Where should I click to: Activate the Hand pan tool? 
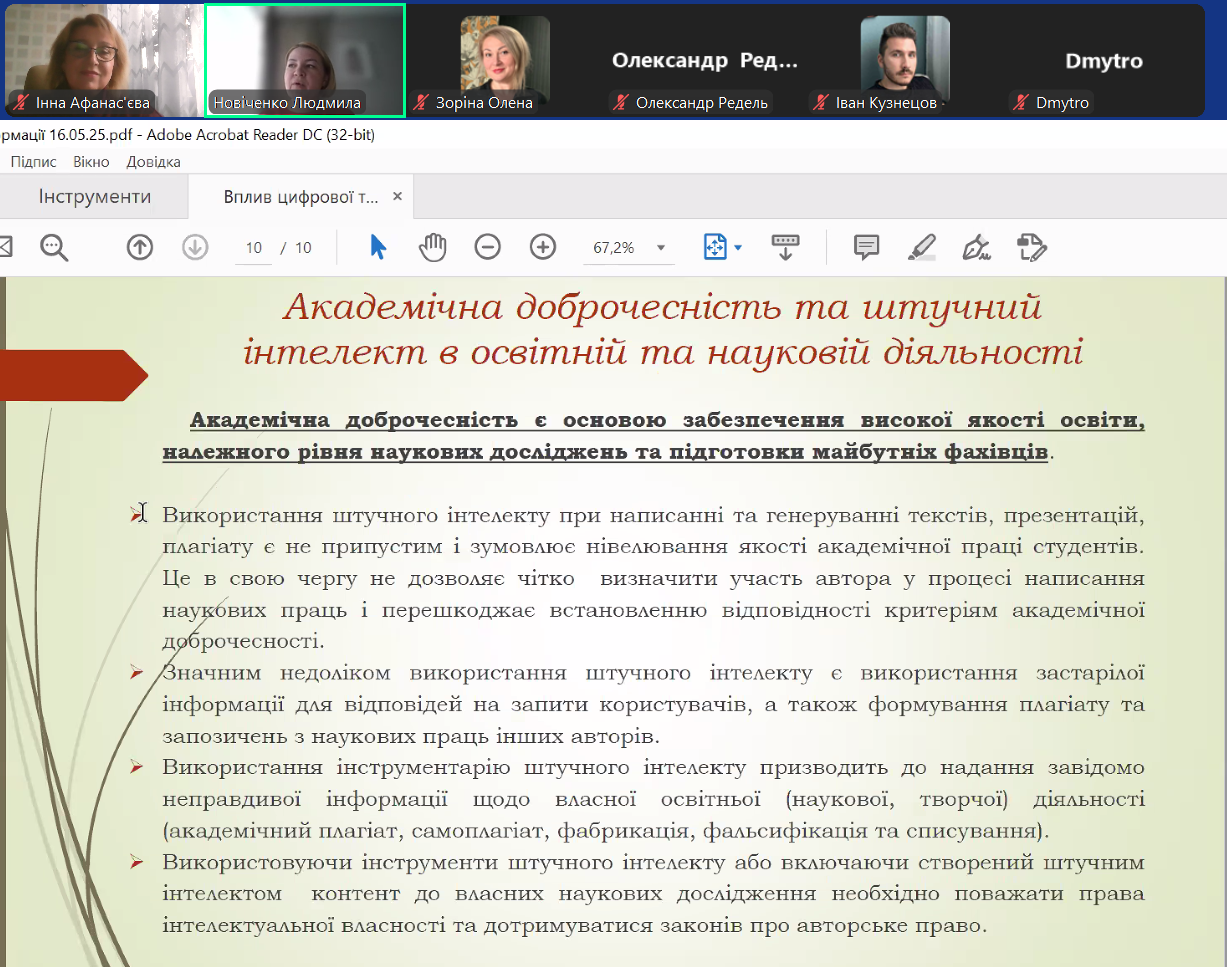click(432, 247)
